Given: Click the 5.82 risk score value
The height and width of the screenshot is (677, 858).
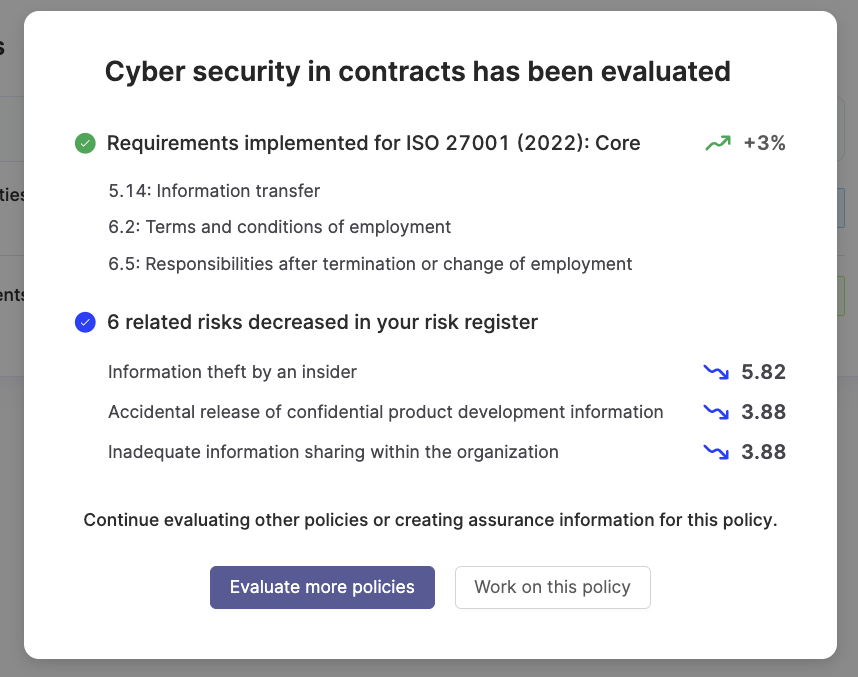Looking at the screenshot, I should (763, 372).
